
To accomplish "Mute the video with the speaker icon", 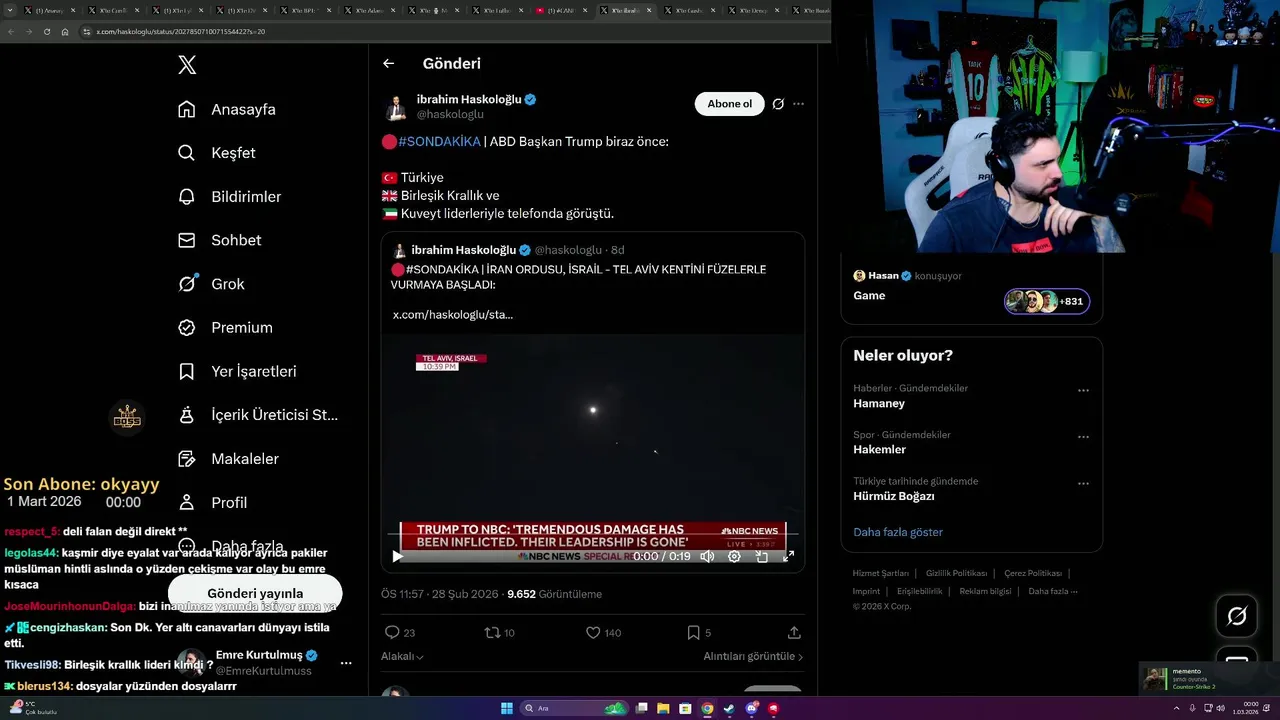I will 707,557.
